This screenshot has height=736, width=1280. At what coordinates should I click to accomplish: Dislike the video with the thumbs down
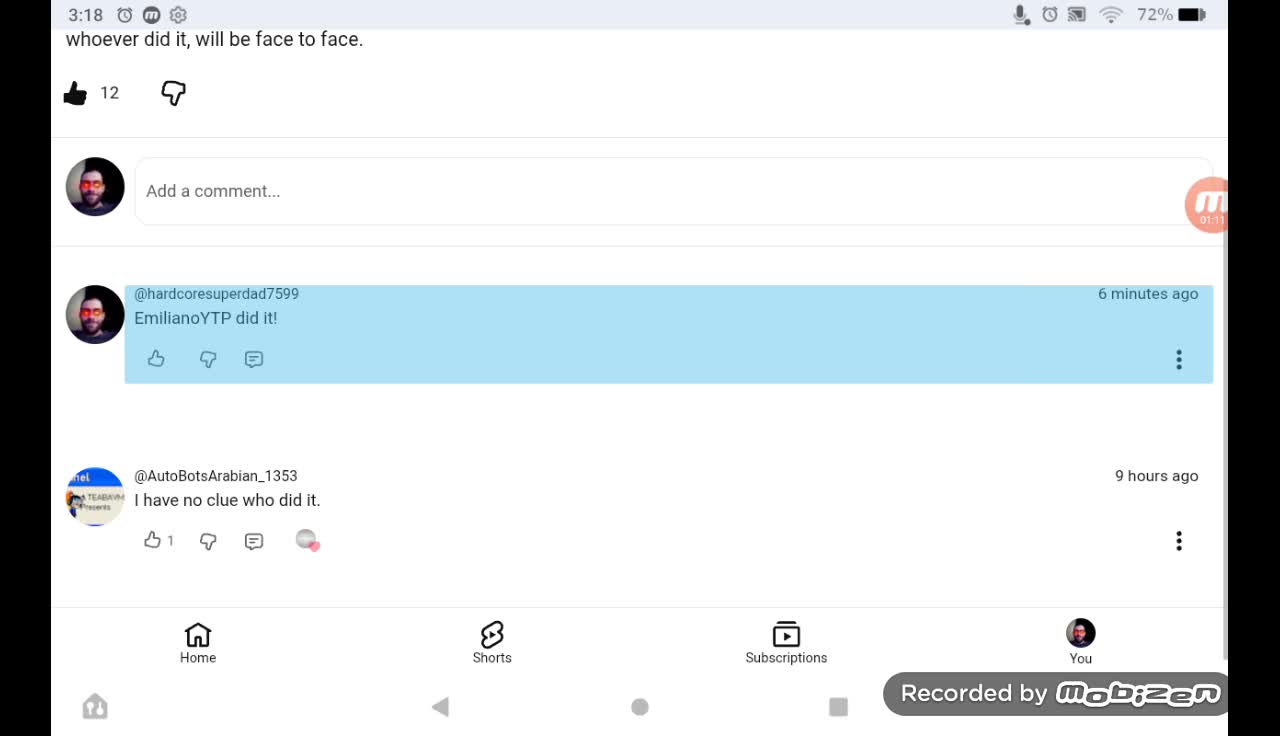[x=172, y=92]
